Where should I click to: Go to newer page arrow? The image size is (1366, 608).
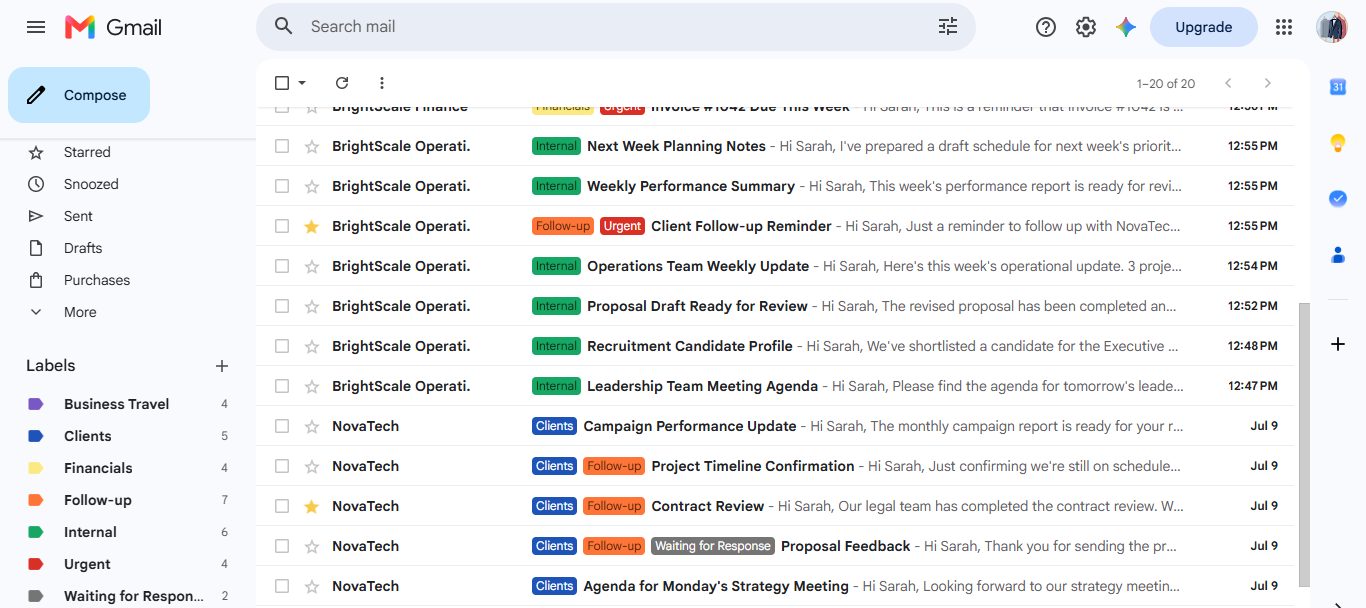(x=1228, y=83)
